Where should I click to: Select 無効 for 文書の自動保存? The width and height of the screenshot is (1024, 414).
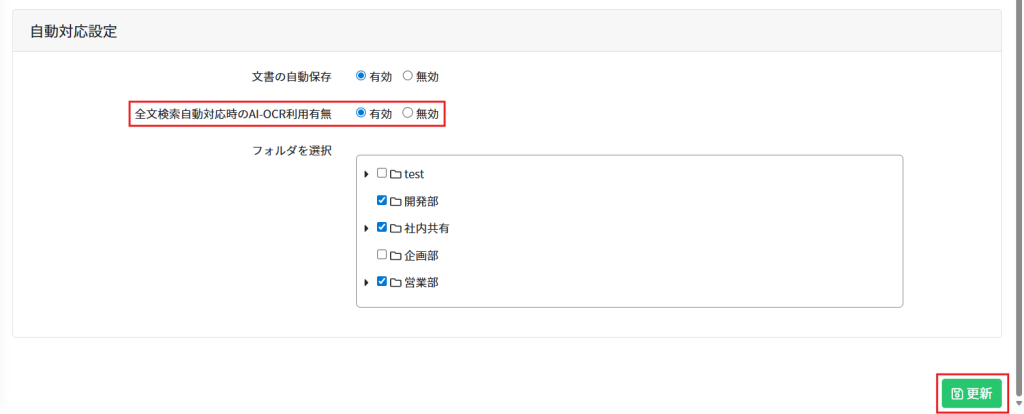pos(407,75)
